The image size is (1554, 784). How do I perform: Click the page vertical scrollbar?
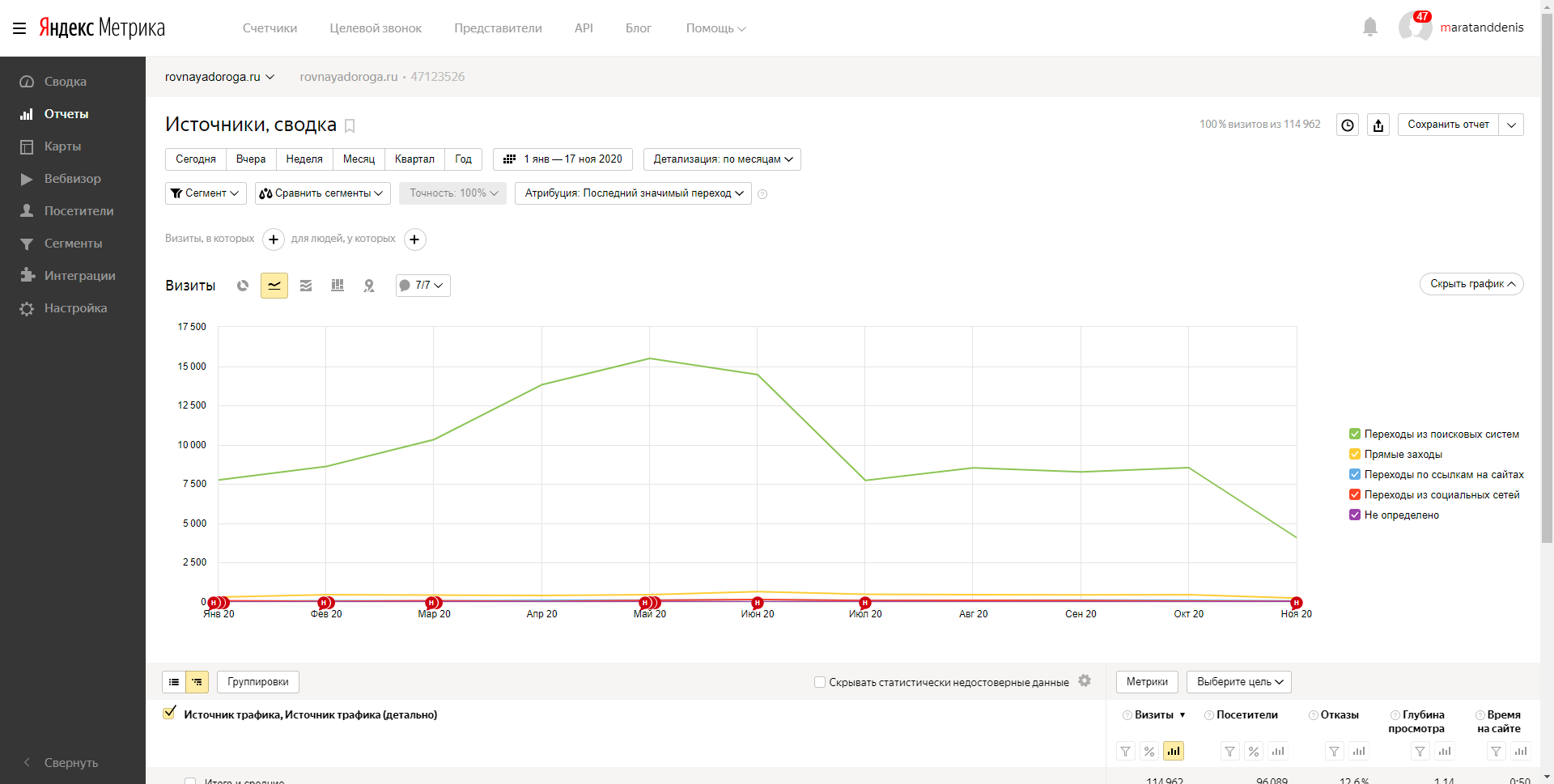pyautogui.click(x=1547, y=279)
